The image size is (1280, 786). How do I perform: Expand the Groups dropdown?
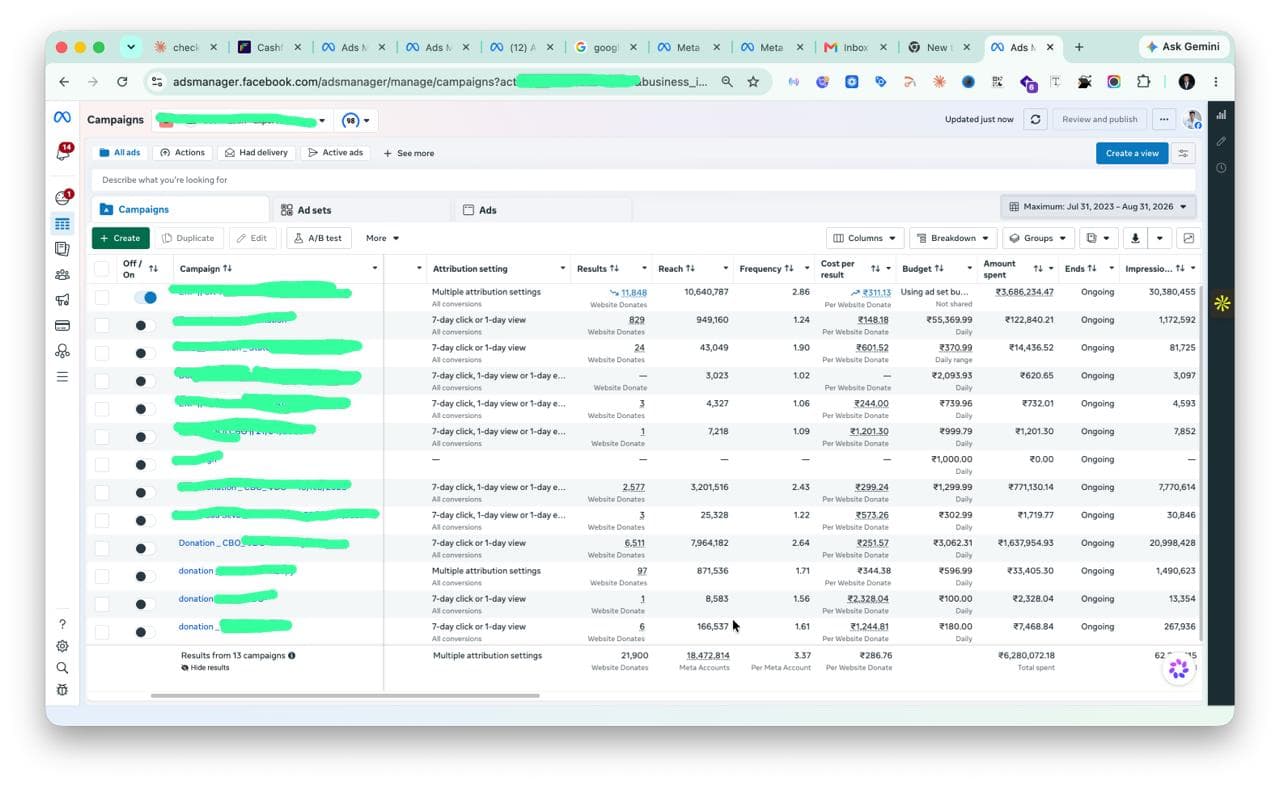tap(1038, 238)
